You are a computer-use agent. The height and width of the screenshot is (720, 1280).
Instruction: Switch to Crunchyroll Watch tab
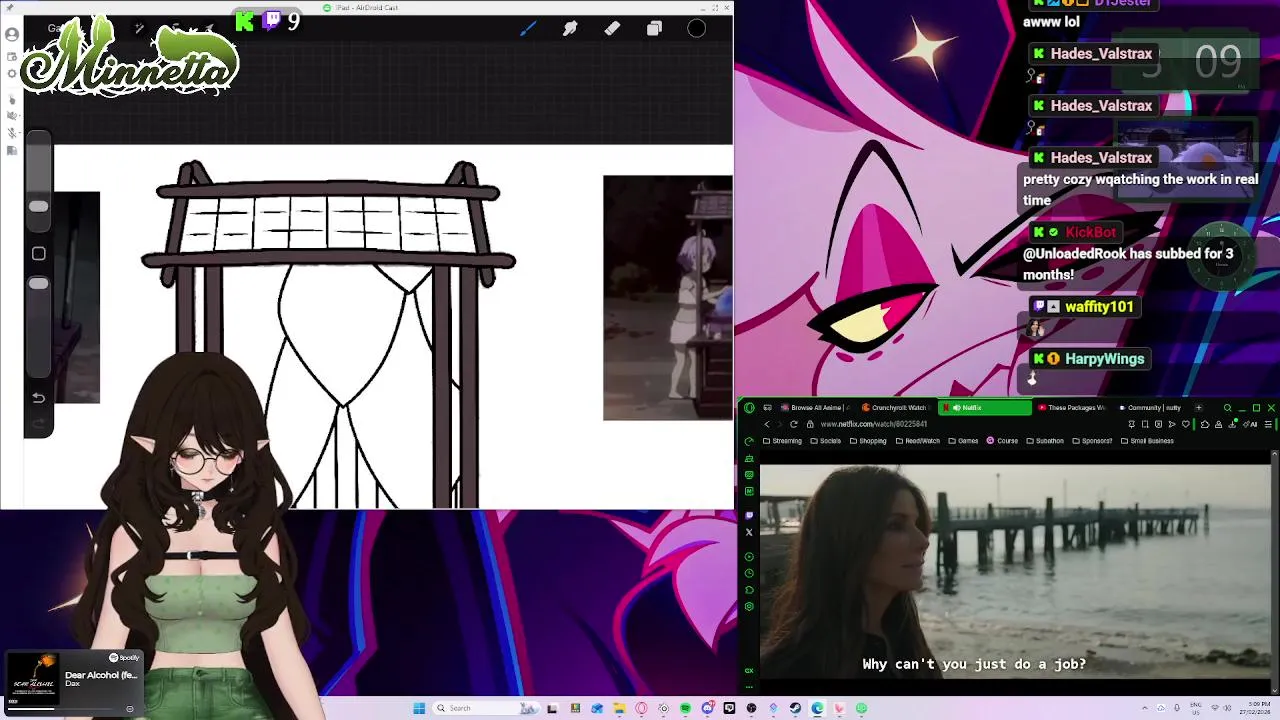895,407
